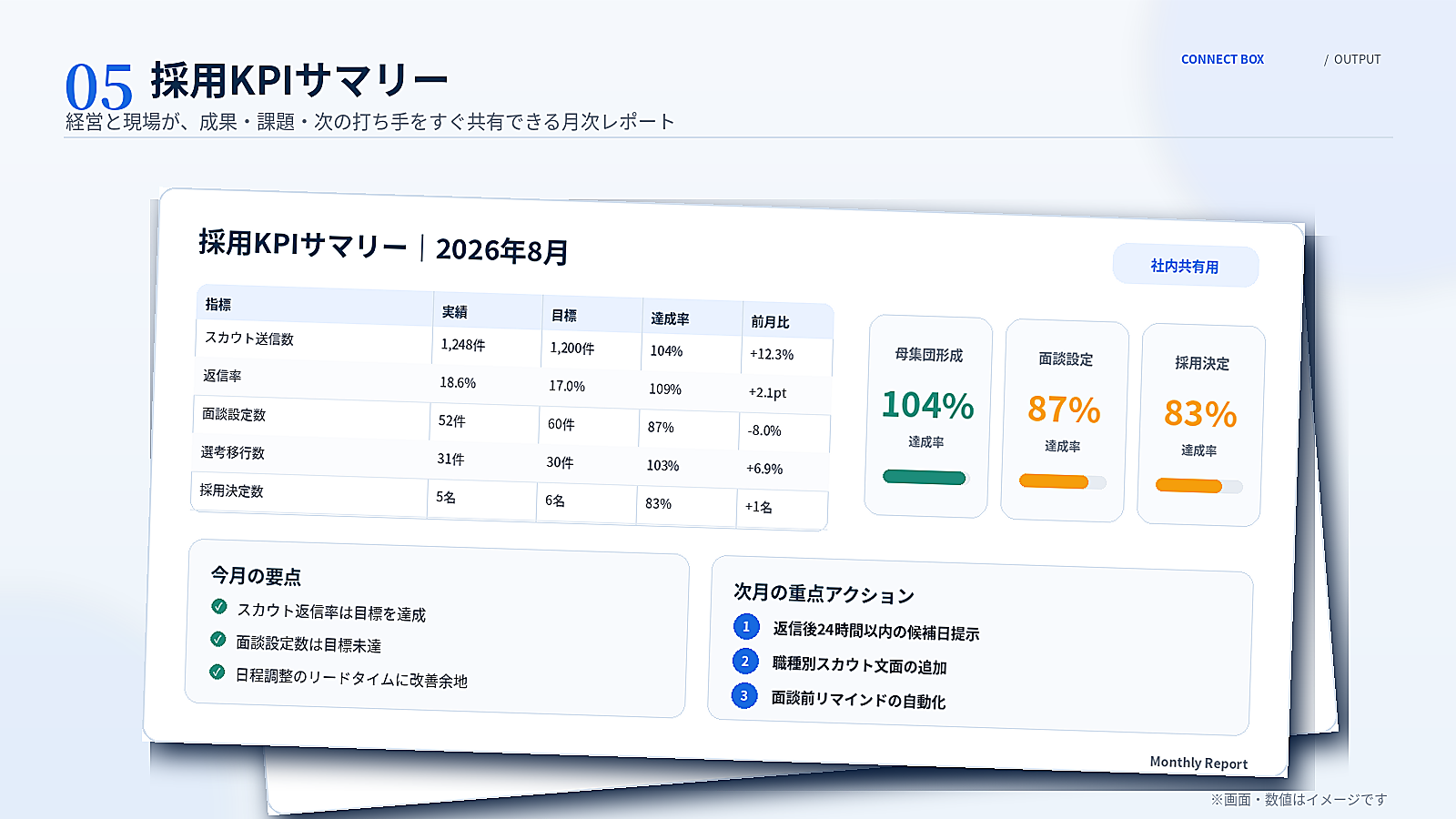Screen dimensions: 1456x819
Task: Click the CONNECT BOX header label
Action: pos(1222,59)
